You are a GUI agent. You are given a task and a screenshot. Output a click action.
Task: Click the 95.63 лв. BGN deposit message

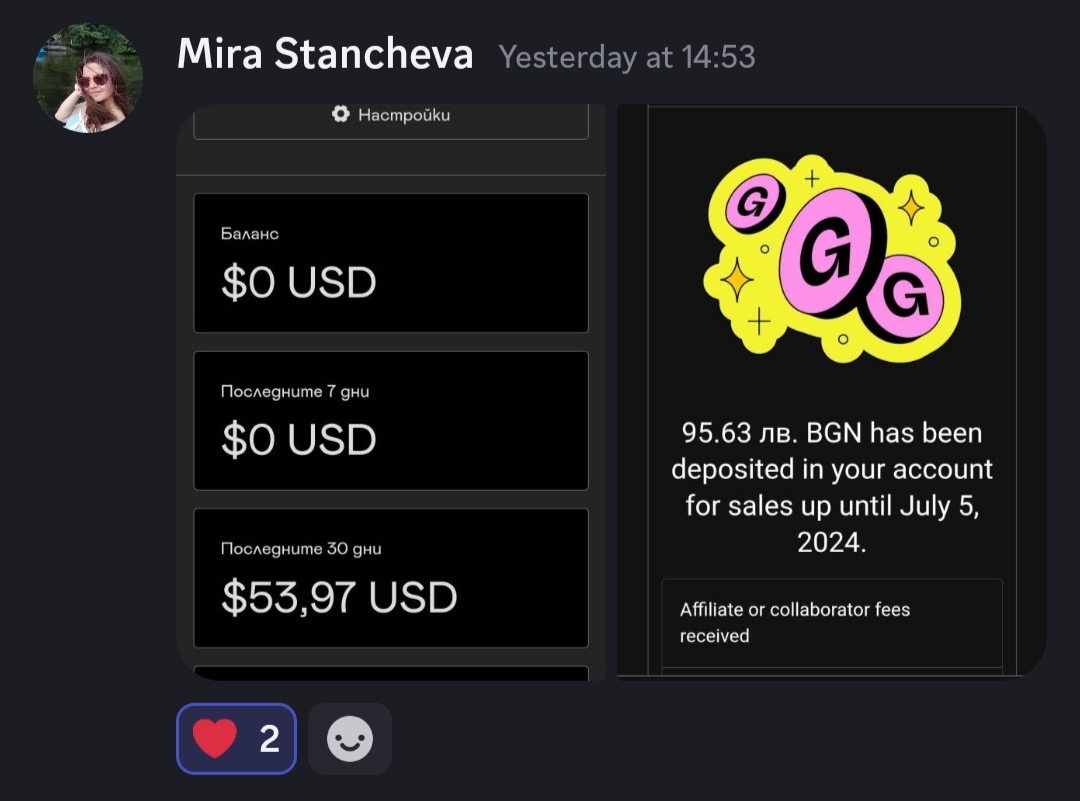point(831,487)
